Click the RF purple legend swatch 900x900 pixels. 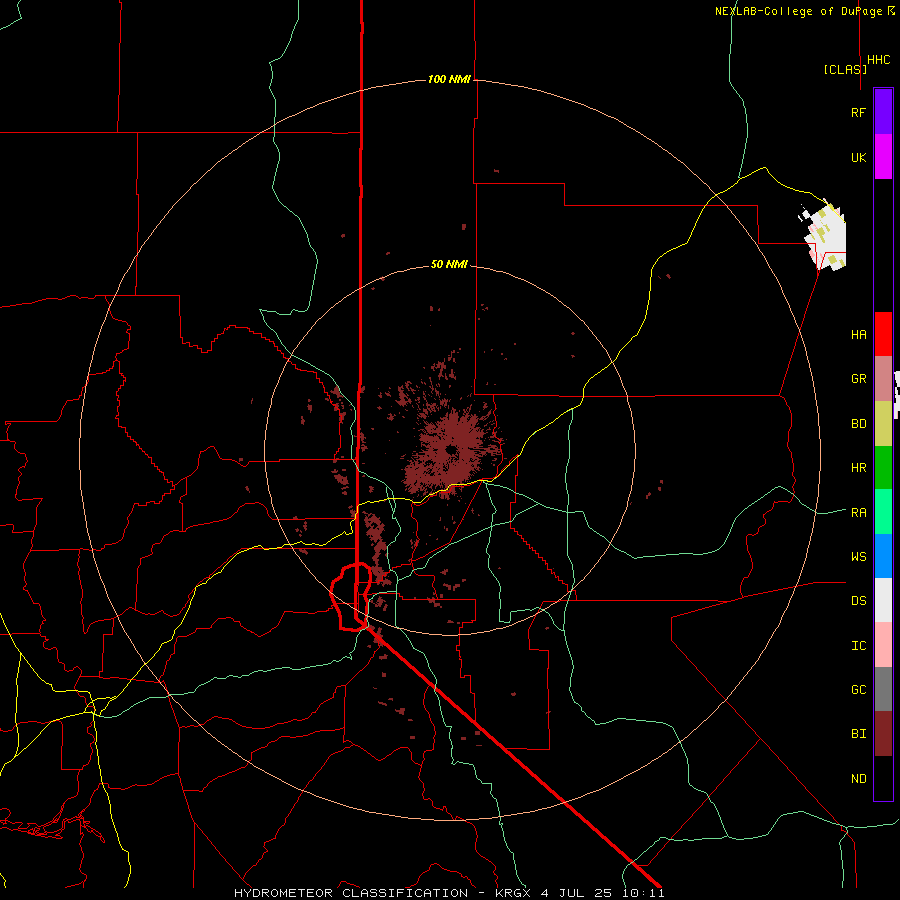coord(883,112)
